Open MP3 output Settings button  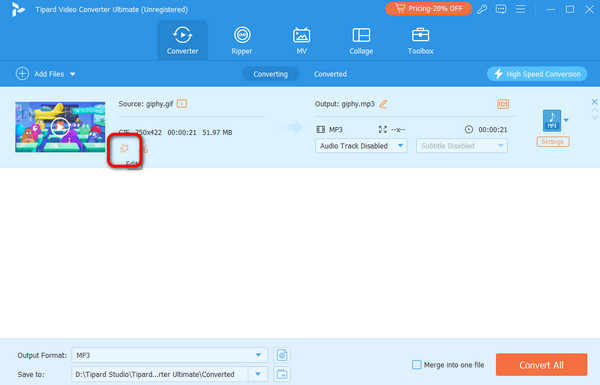point(553,142)
